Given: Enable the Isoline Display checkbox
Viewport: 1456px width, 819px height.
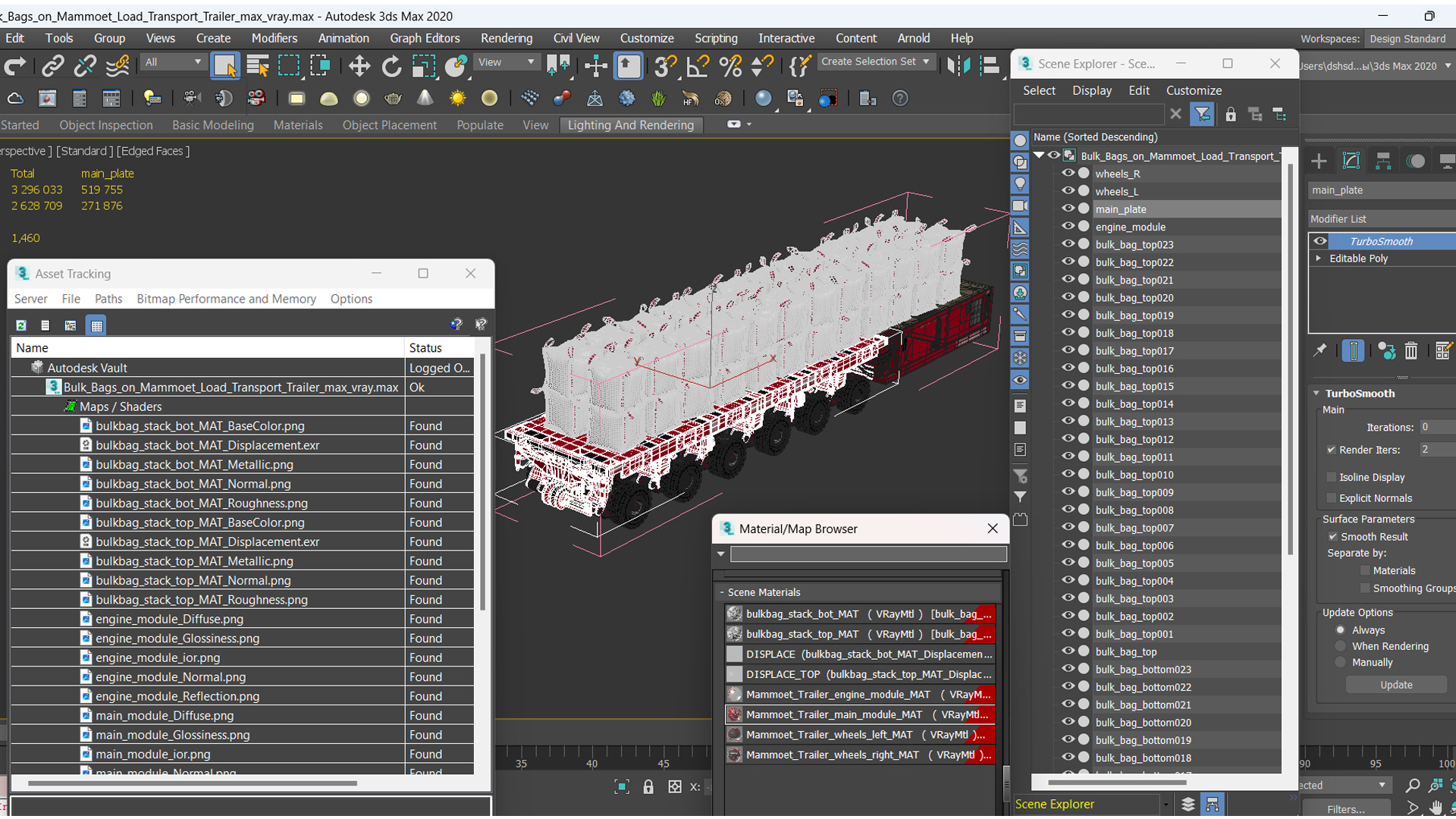Looking at the screenshot, I should click(x=1332, y=477).
